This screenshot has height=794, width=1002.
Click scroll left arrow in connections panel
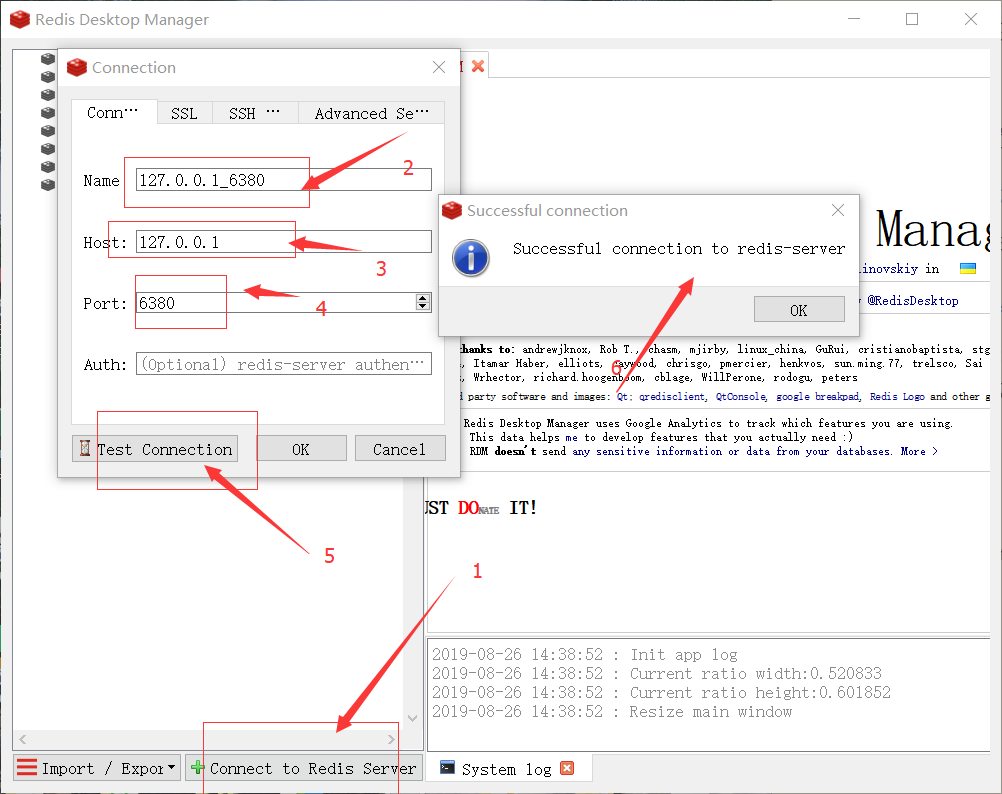point(22,739)
